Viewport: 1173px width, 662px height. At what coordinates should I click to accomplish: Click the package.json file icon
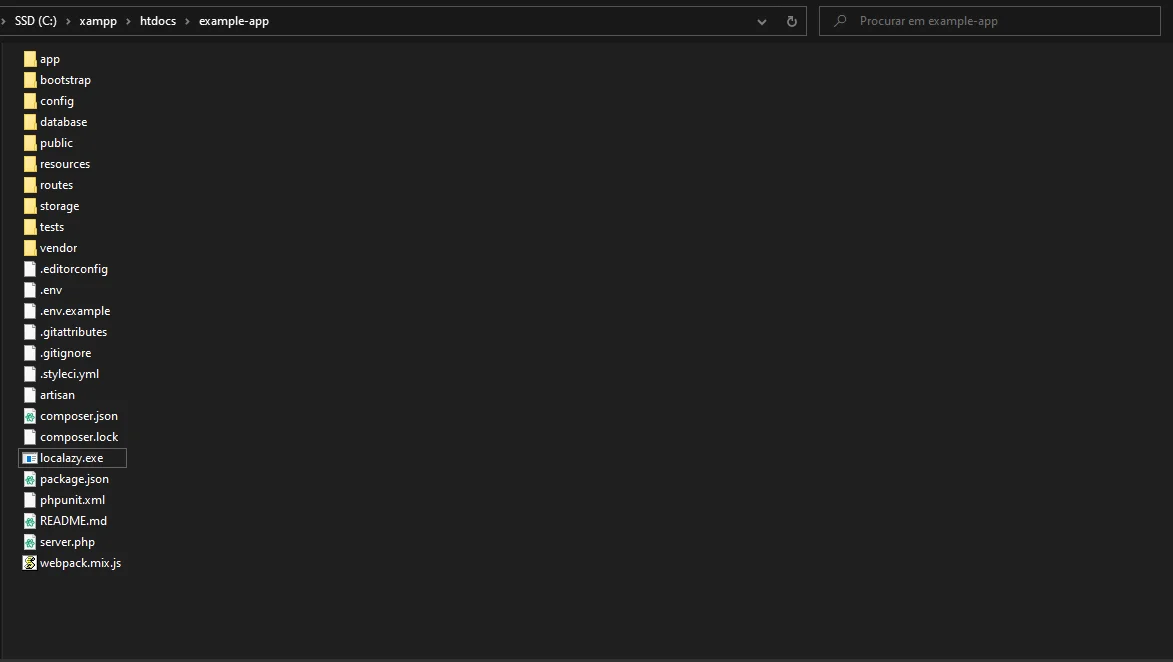[30, 479]
